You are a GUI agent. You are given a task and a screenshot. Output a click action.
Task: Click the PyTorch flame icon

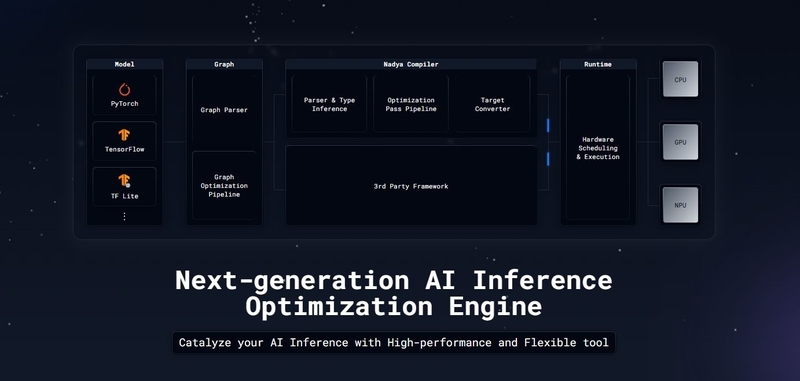tap(124, 90)
